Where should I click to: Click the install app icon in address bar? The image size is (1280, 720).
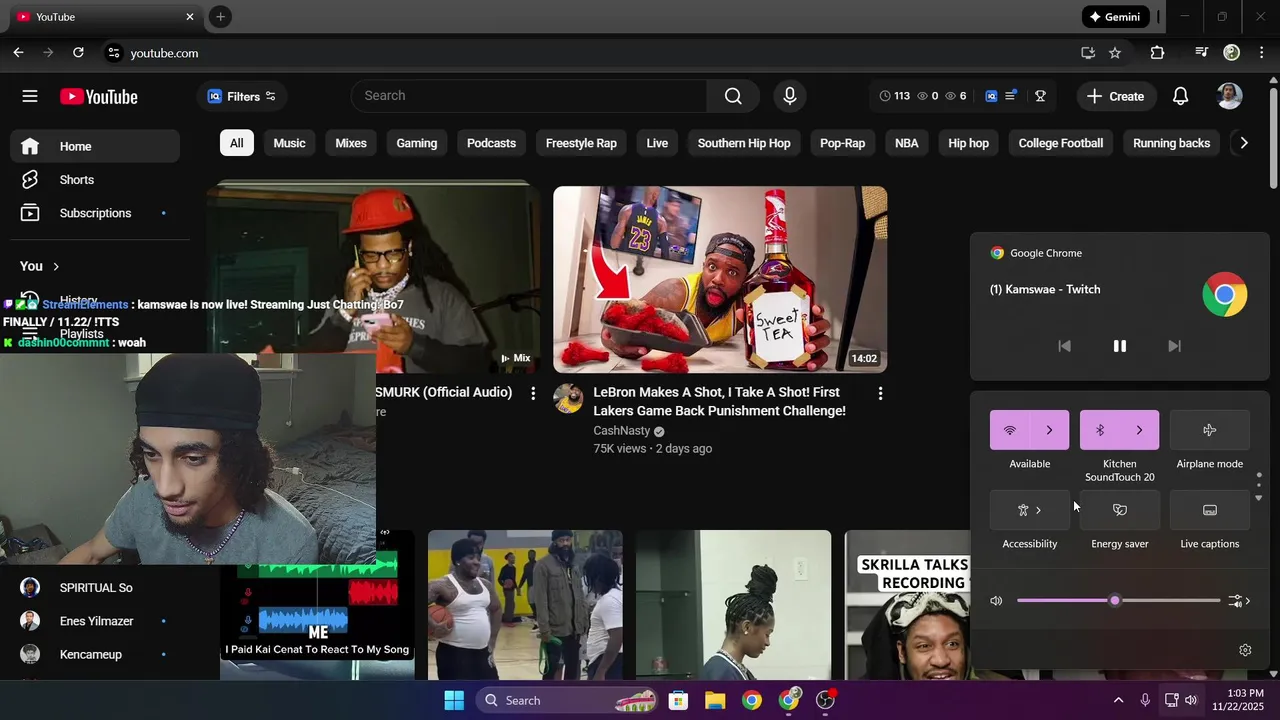coord(1088,53)
